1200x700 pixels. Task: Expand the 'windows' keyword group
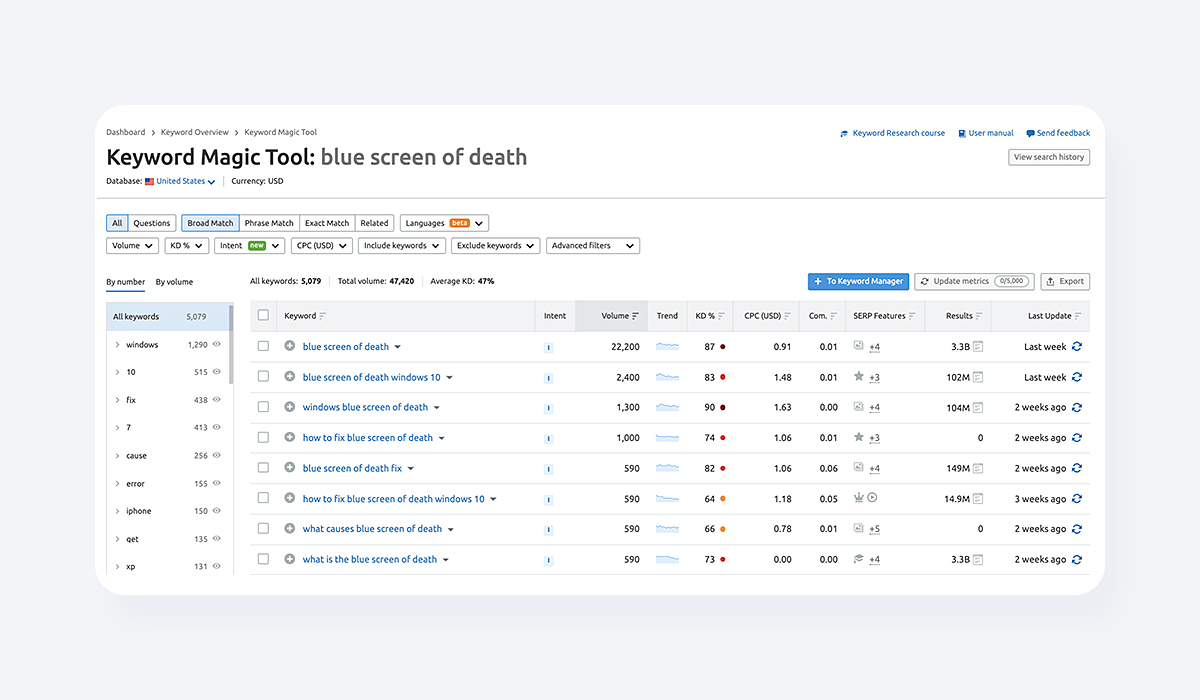(117, 345)
